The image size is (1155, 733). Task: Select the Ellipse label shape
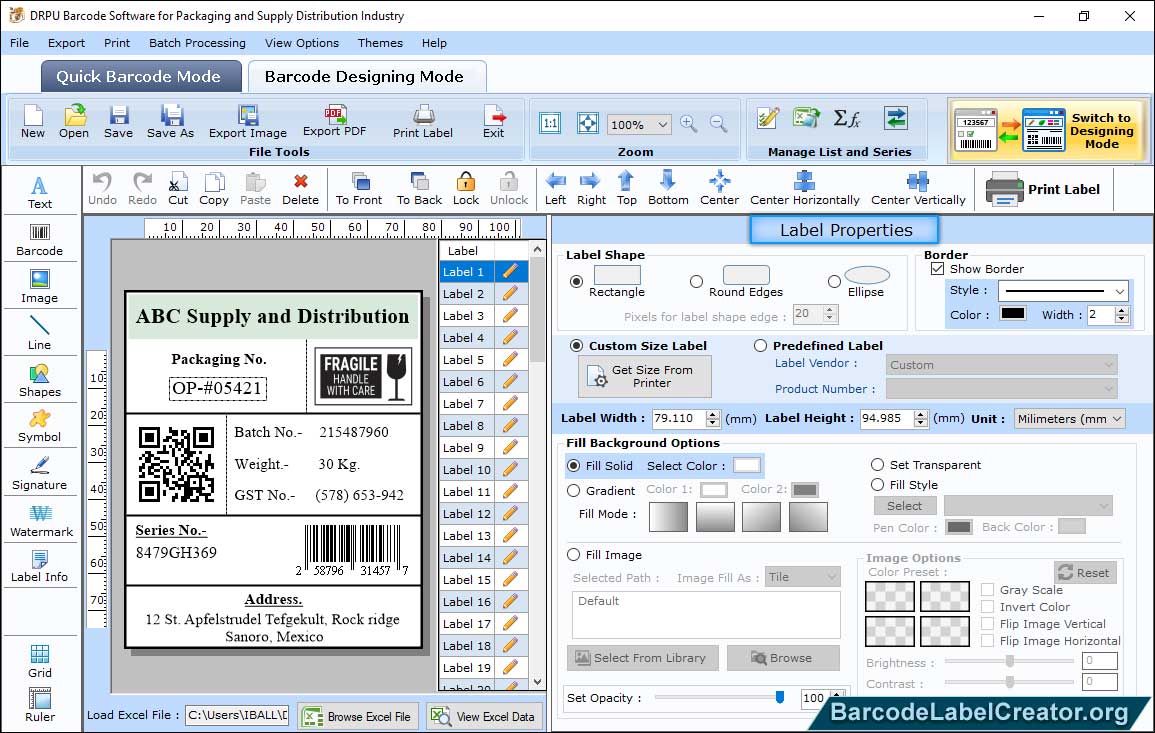point(834,282)
